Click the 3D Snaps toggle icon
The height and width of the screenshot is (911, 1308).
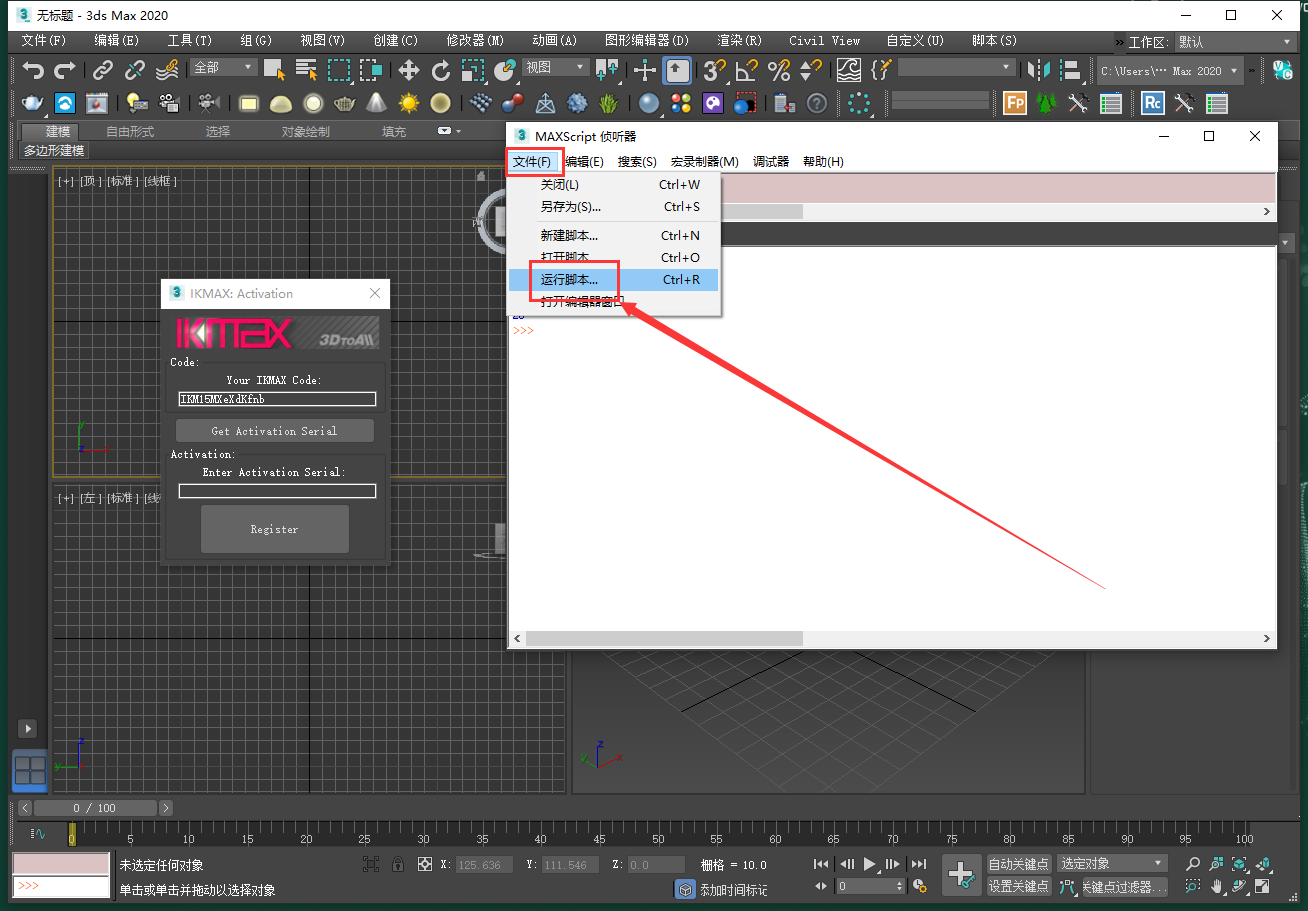point(714,70)
